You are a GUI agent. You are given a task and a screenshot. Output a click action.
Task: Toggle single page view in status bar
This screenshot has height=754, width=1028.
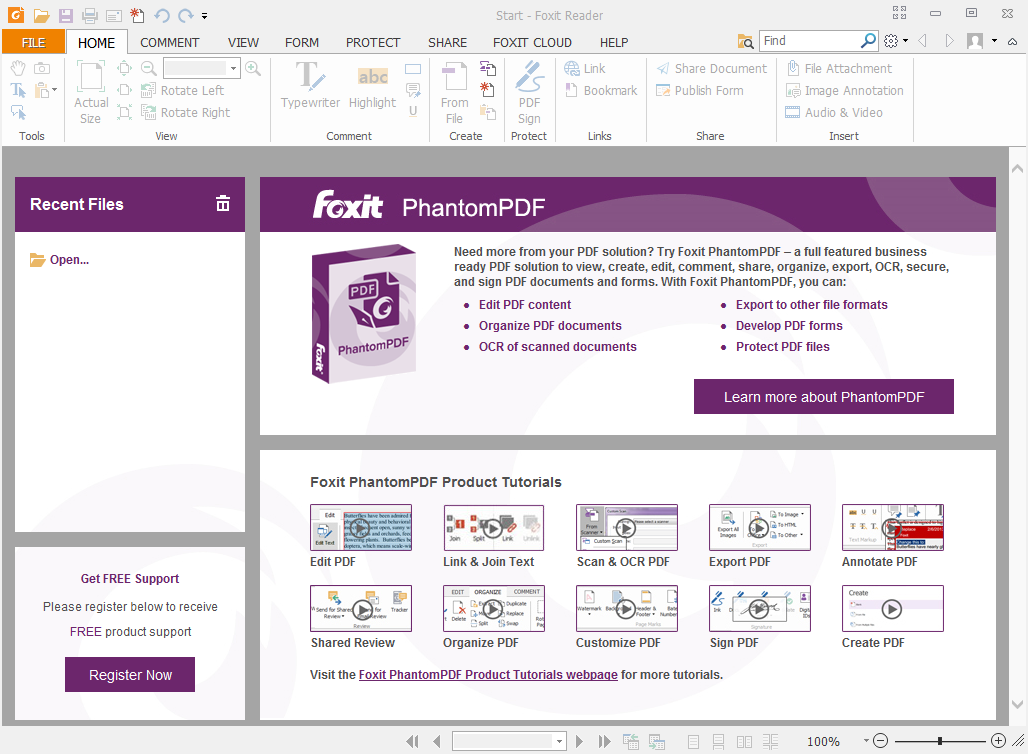point(693,742)
